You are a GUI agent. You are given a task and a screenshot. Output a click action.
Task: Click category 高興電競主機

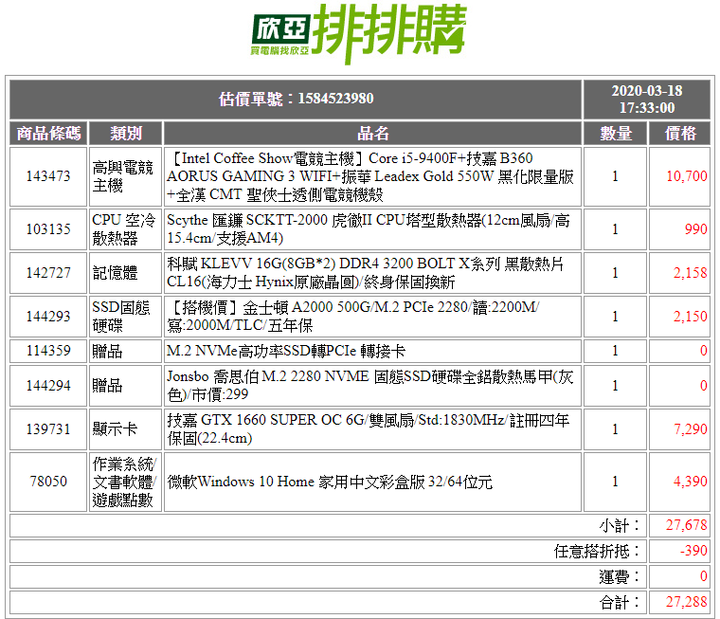click(123, 177)
